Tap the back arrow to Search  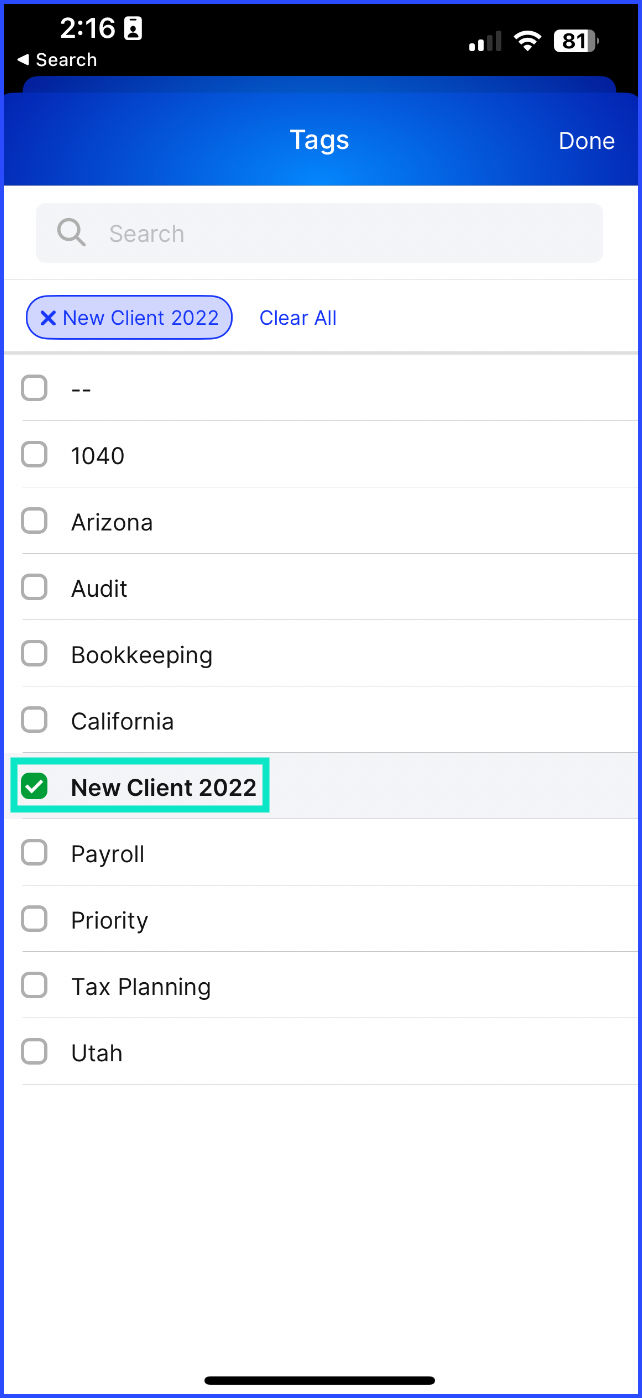[23, 60]
